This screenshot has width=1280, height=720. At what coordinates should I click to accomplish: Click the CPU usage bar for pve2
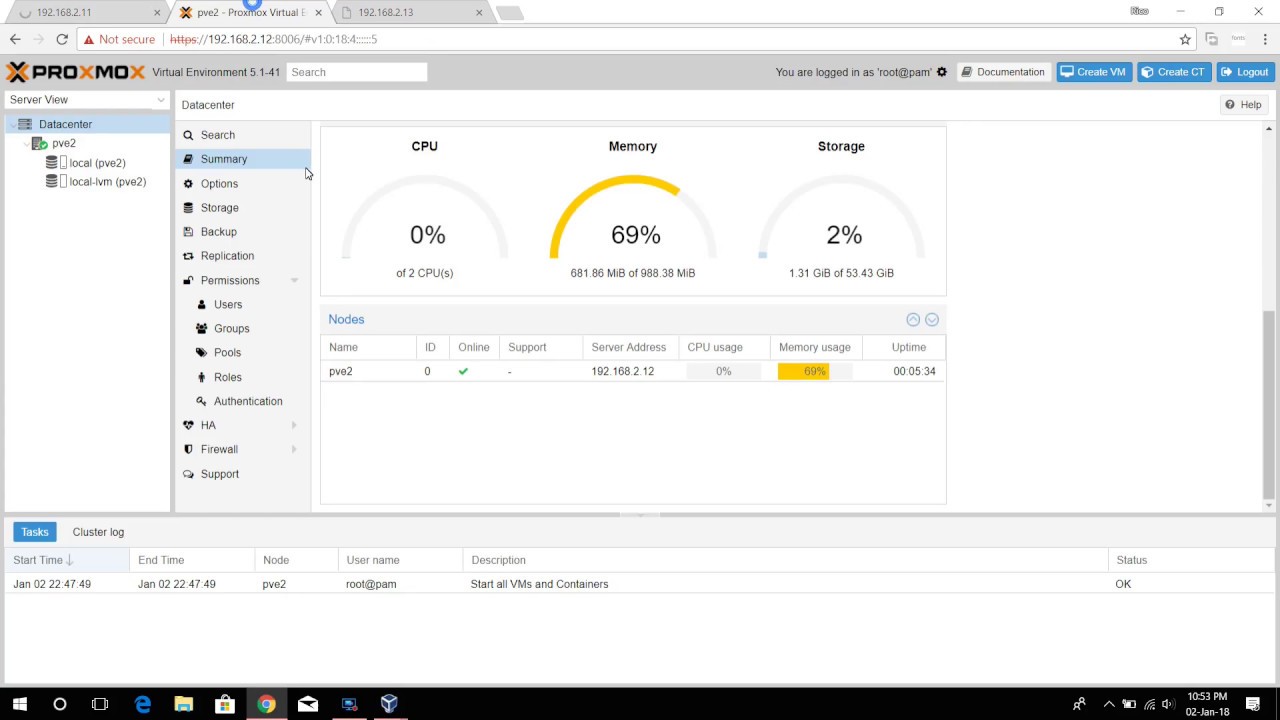click(x=723, y=371)
